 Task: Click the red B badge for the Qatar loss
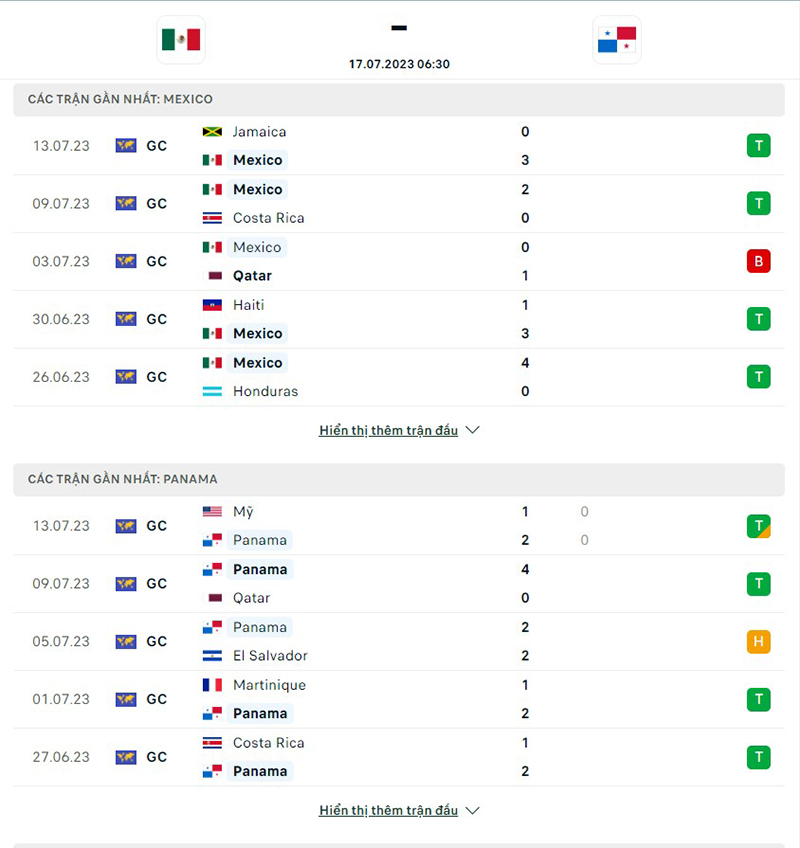click(x=759, y=261)
